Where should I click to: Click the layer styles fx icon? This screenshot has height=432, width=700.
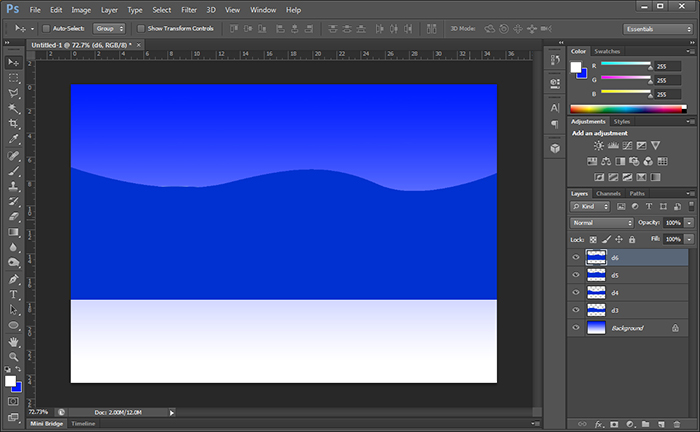(x=599, y=424)
